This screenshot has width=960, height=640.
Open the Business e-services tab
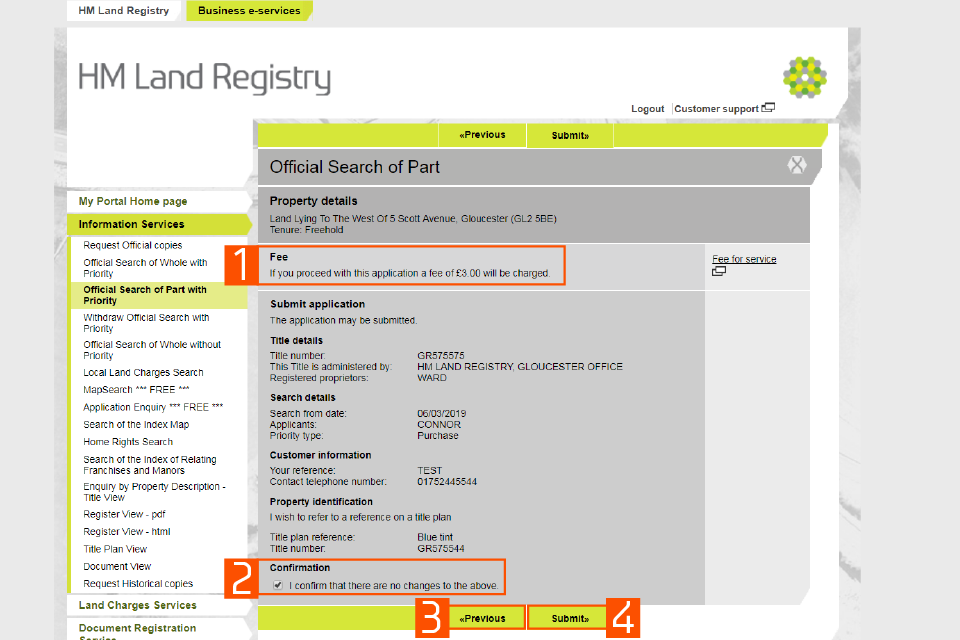pos(247,11)
